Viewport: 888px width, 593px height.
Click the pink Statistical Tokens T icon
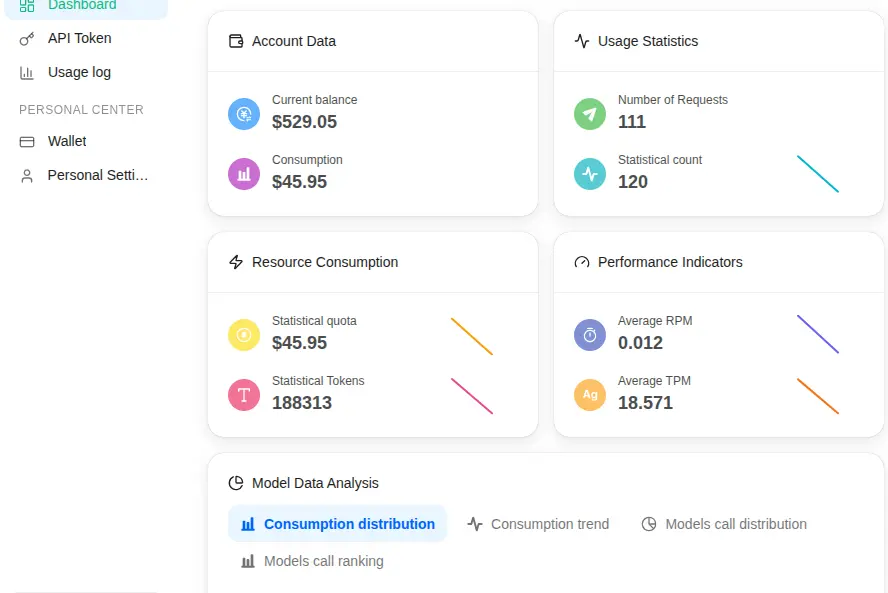[x=244, y=395]
